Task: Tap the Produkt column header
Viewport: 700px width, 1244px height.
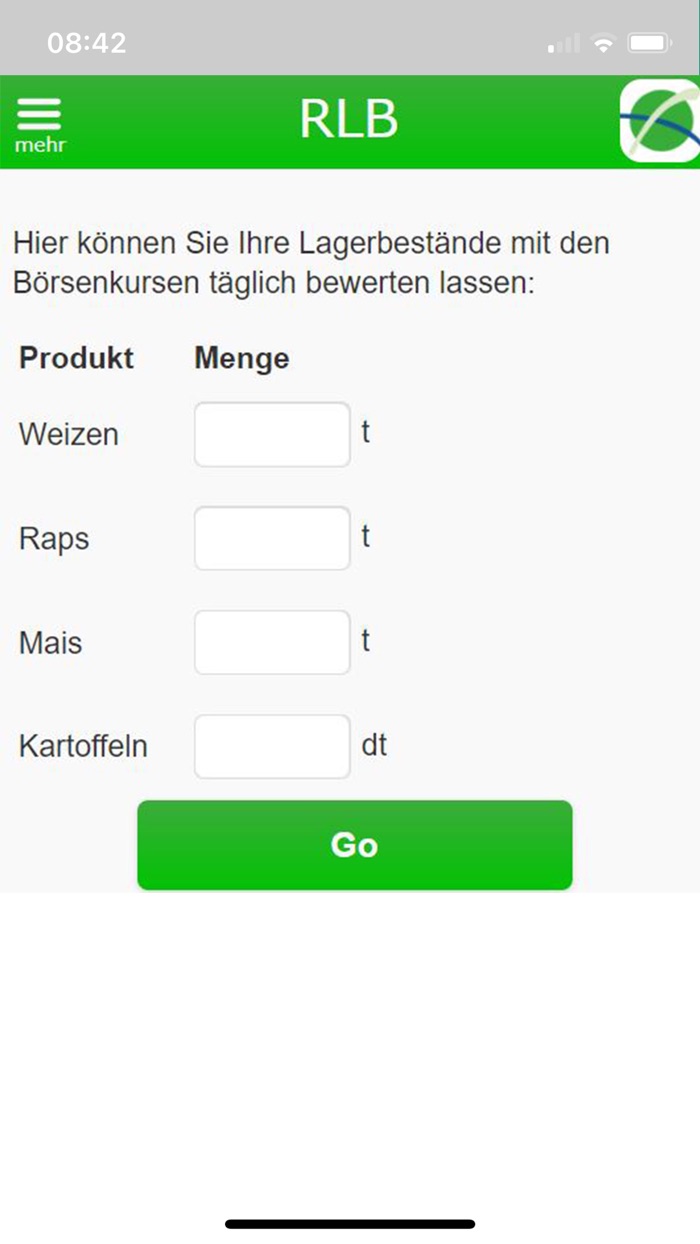Action: (x=76, y=358)
